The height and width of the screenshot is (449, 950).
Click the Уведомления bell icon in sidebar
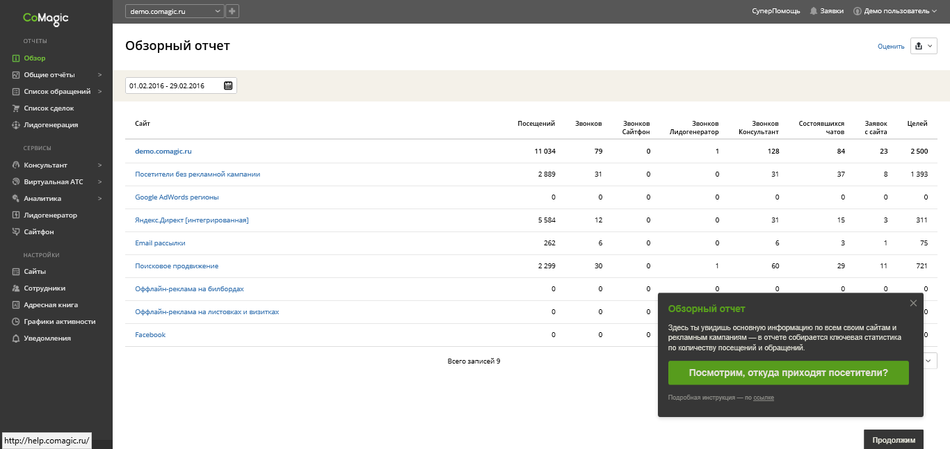15,338
